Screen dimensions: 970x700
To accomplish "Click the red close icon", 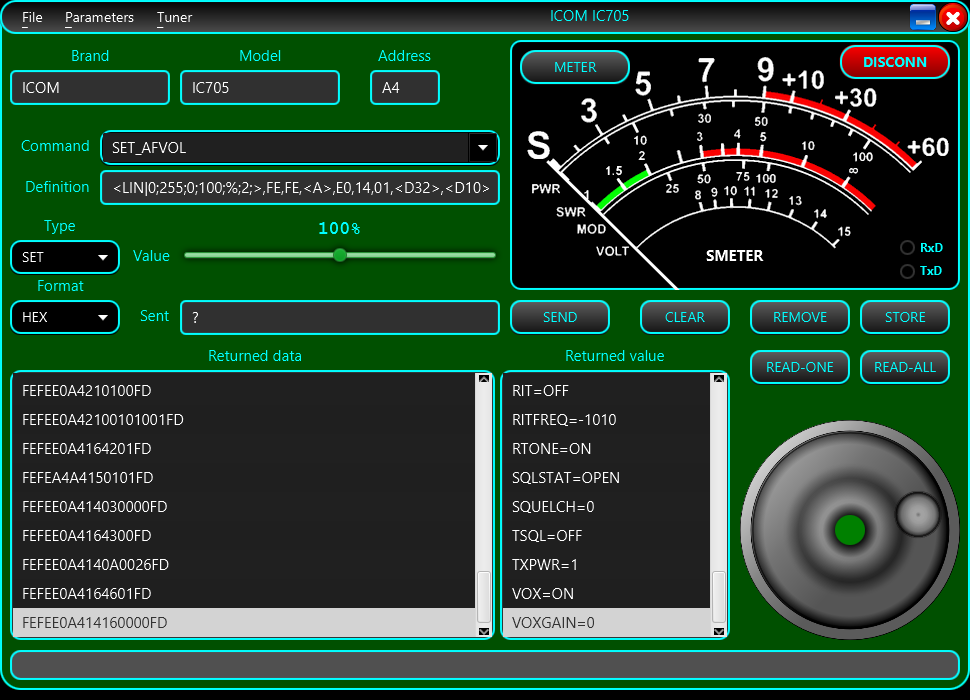I will (x=951, y=17).
